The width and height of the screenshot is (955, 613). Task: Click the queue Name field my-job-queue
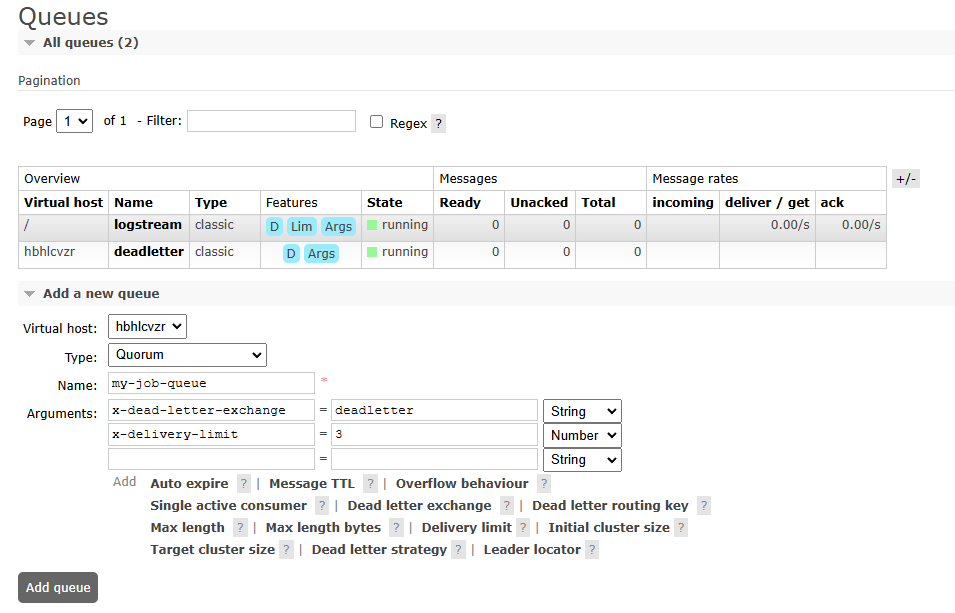(211, 383)
